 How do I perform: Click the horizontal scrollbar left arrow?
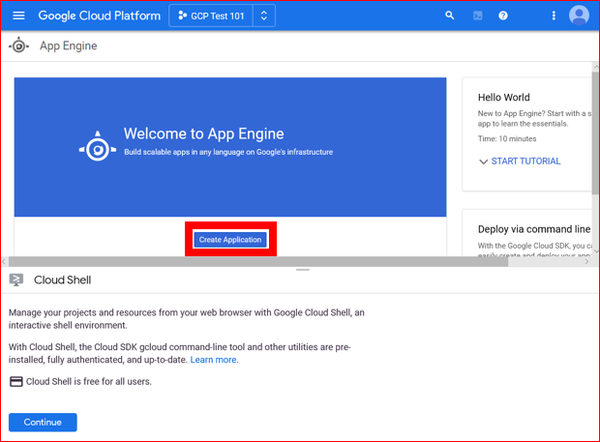[4, 262]
